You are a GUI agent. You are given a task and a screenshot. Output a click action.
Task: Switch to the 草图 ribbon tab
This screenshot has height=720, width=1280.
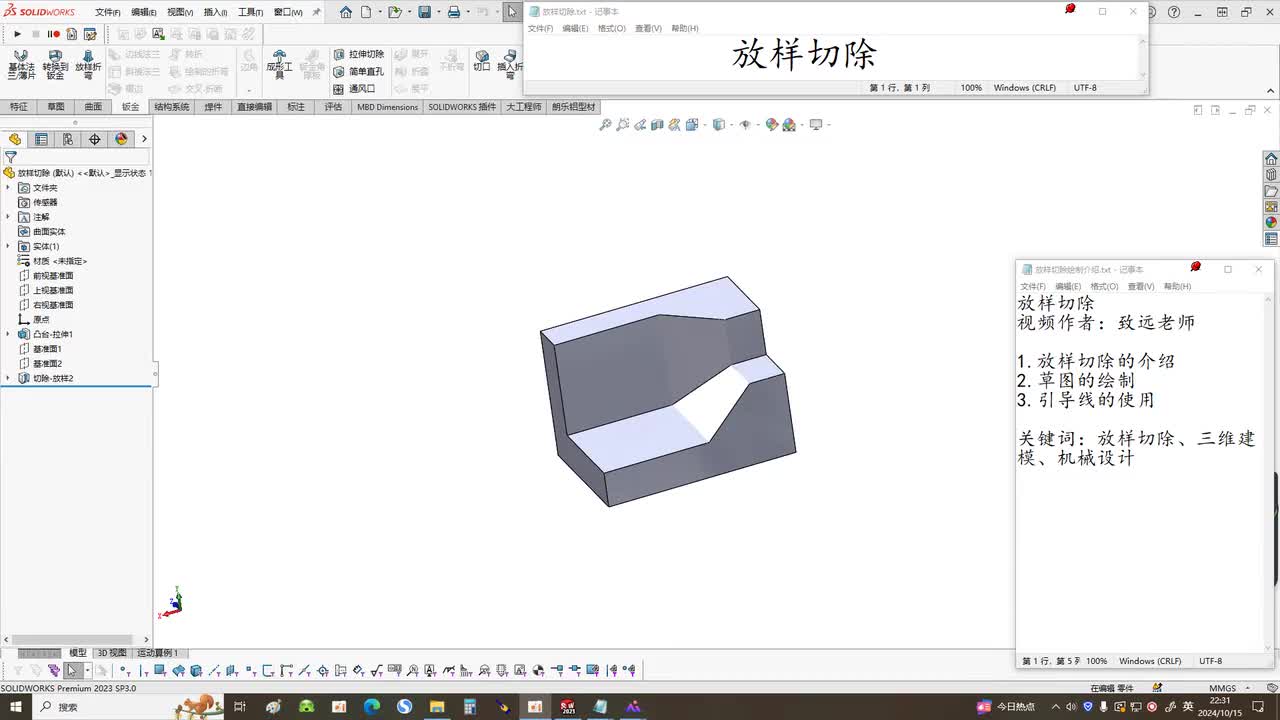pyautogui.click(x=55, y=107)
